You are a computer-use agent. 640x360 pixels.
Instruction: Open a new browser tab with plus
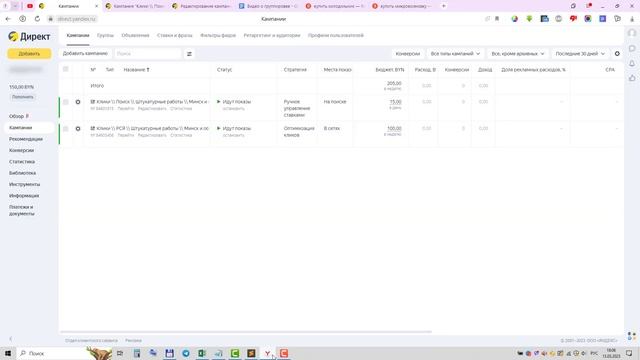(444, 6)
